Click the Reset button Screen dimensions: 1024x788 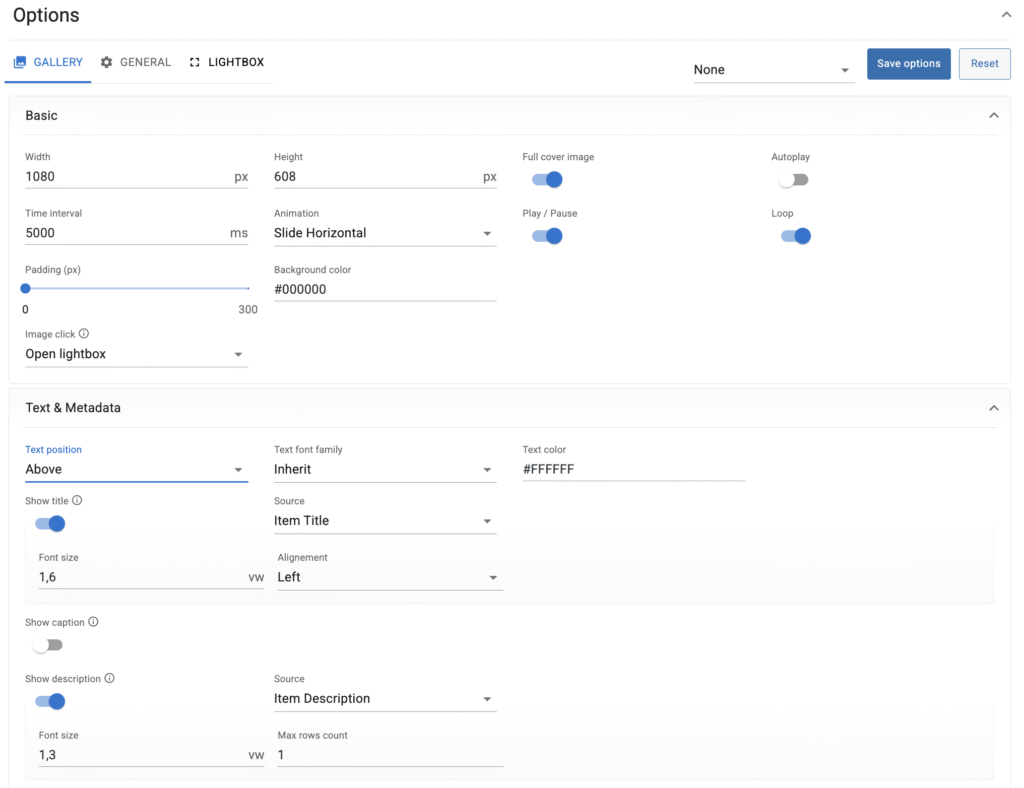tap(984, 63)
